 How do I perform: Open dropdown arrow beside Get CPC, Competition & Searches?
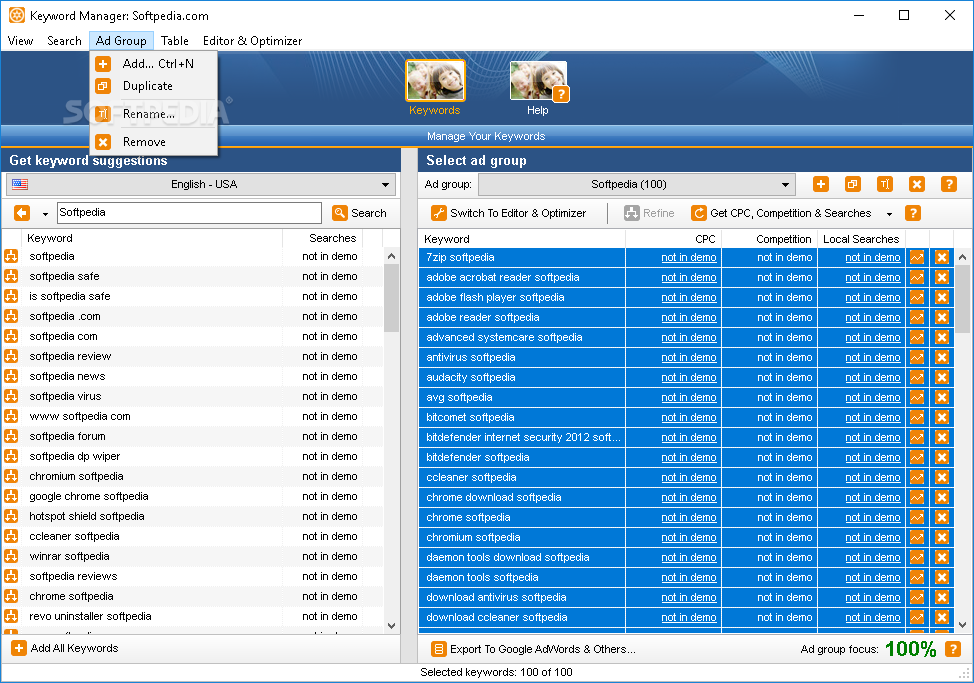[889, 214]
